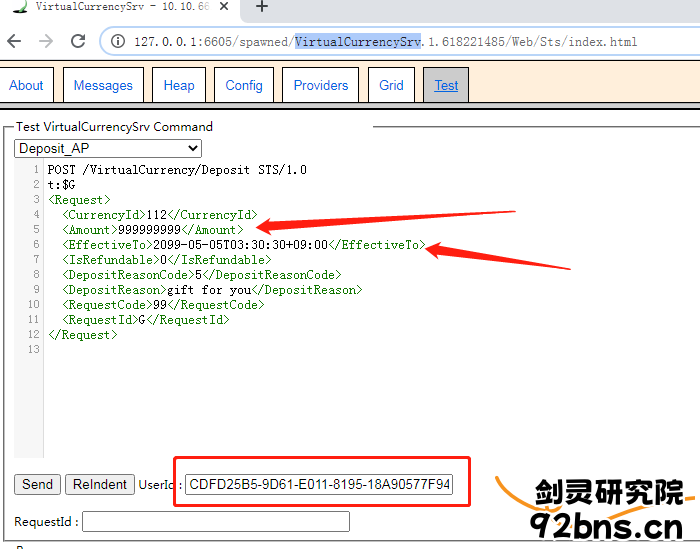Go to the Config tab
Image resolution: width=700 pixels, height=549 pixels.
244,85
